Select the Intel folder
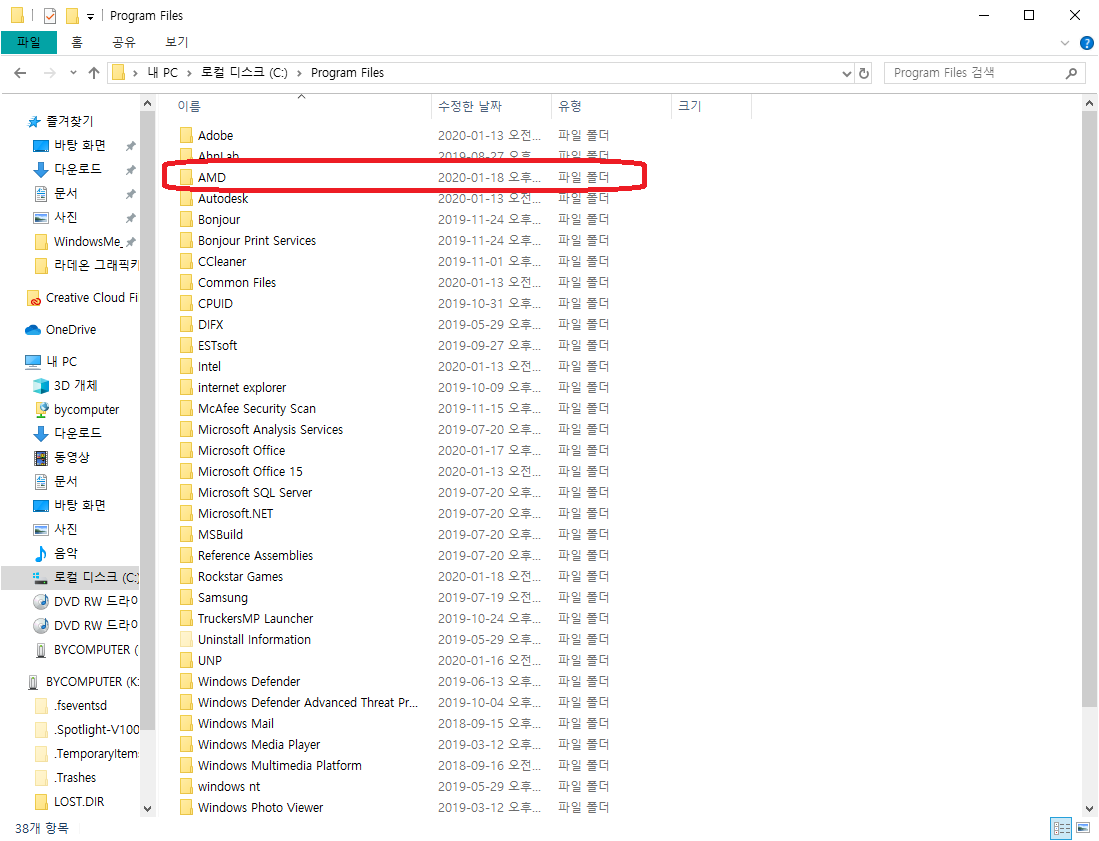1099x841 pixels. (x=209, y=367)
